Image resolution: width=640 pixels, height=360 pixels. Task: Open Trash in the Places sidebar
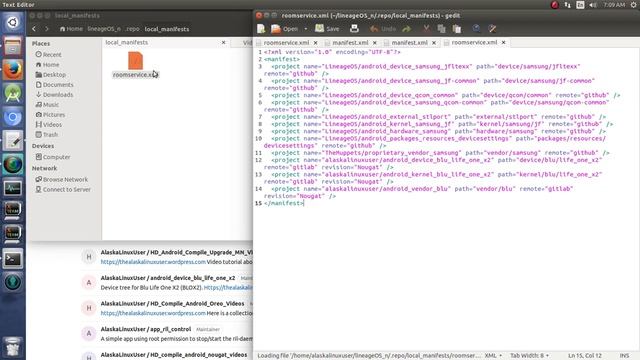(x=46, y=135)
